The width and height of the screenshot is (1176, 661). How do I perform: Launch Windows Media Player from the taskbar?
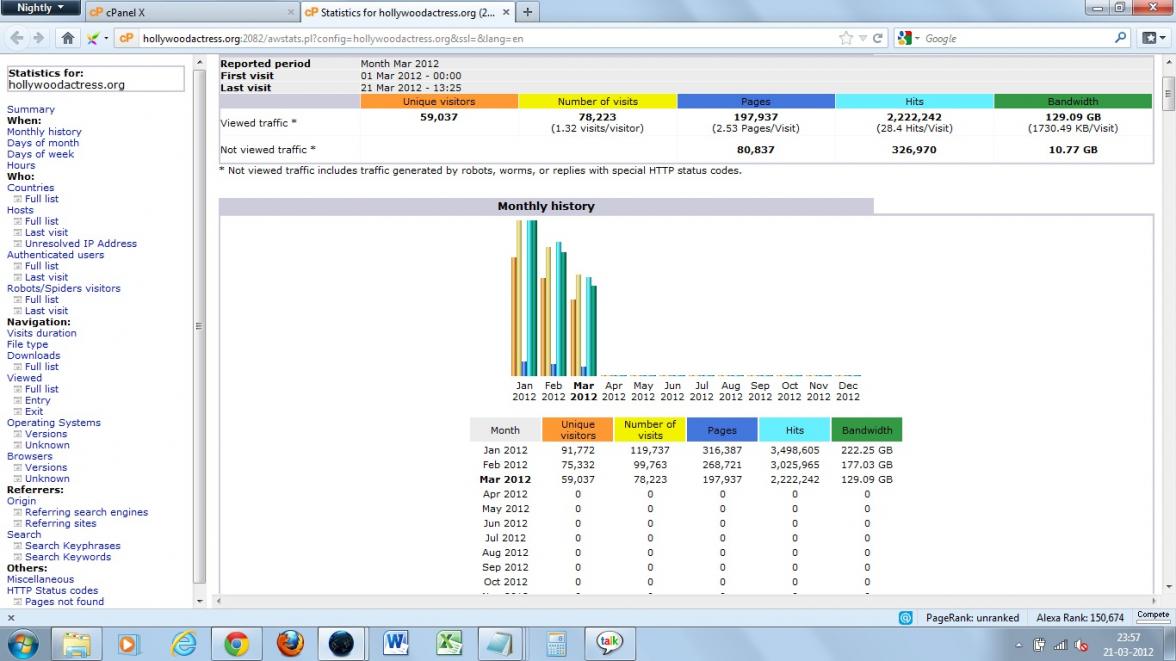pos(128,644)
